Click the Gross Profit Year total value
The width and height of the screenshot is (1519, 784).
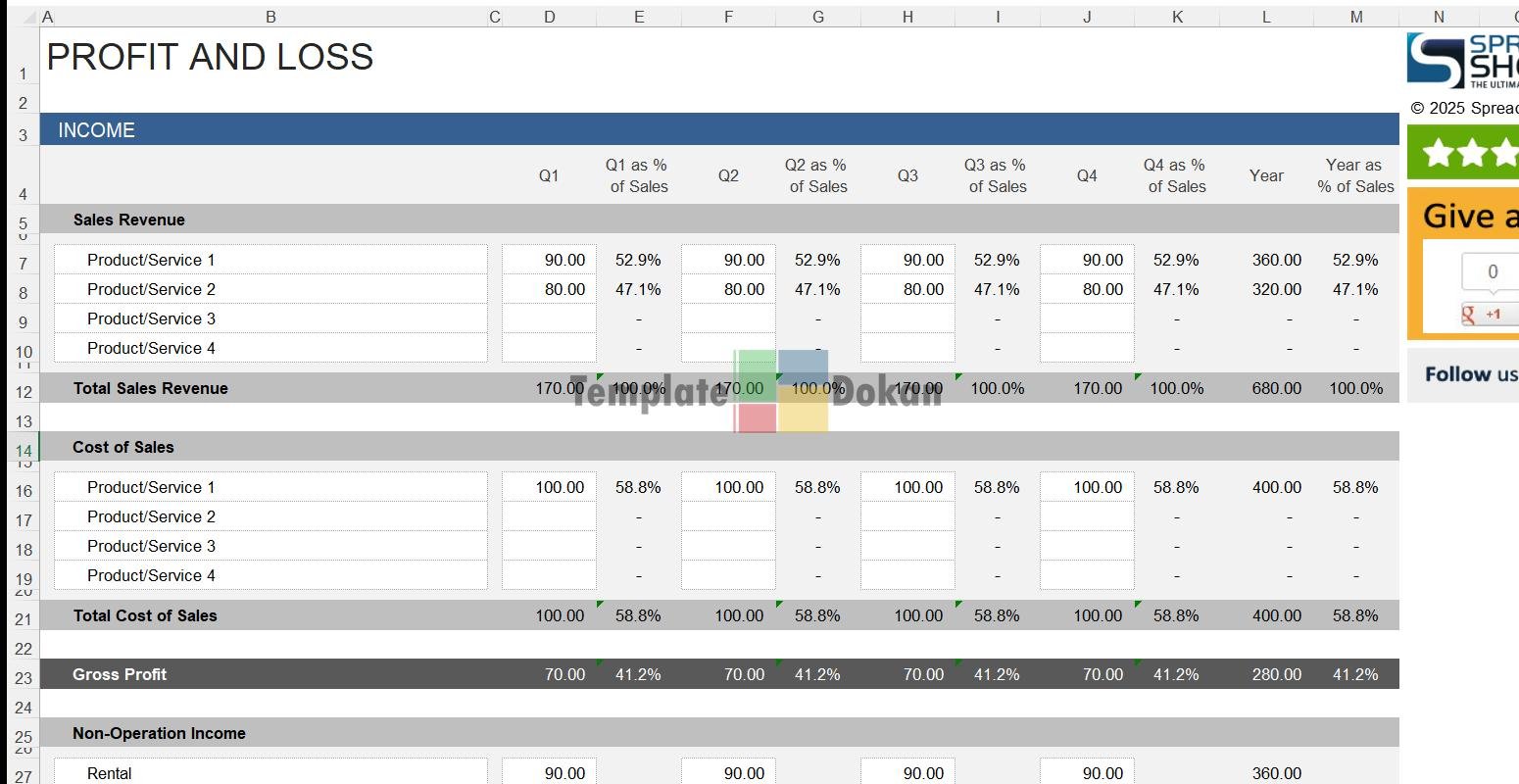click(x=1275, y=674)
